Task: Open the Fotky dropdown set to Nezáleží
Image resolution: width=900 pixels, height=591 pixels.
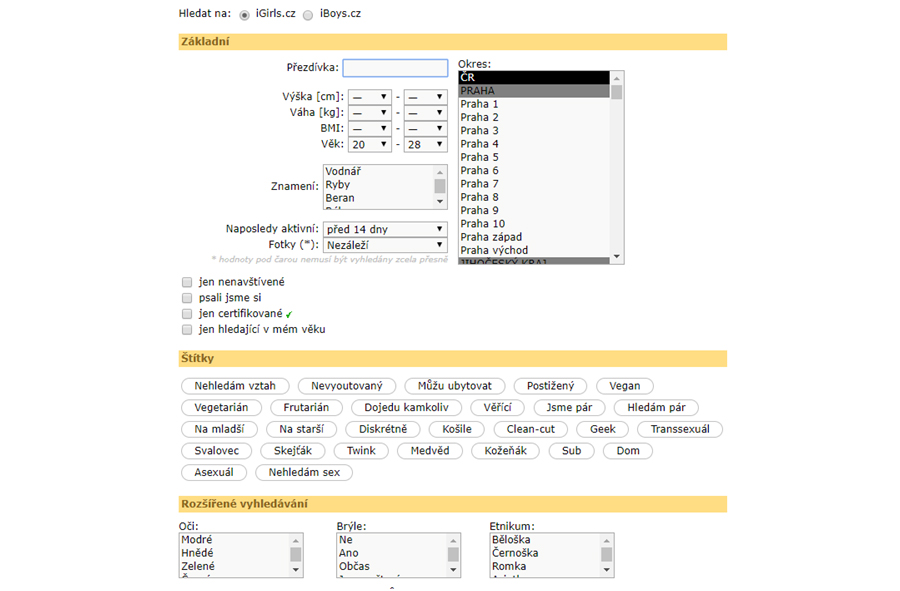Action: pos(385,245)
